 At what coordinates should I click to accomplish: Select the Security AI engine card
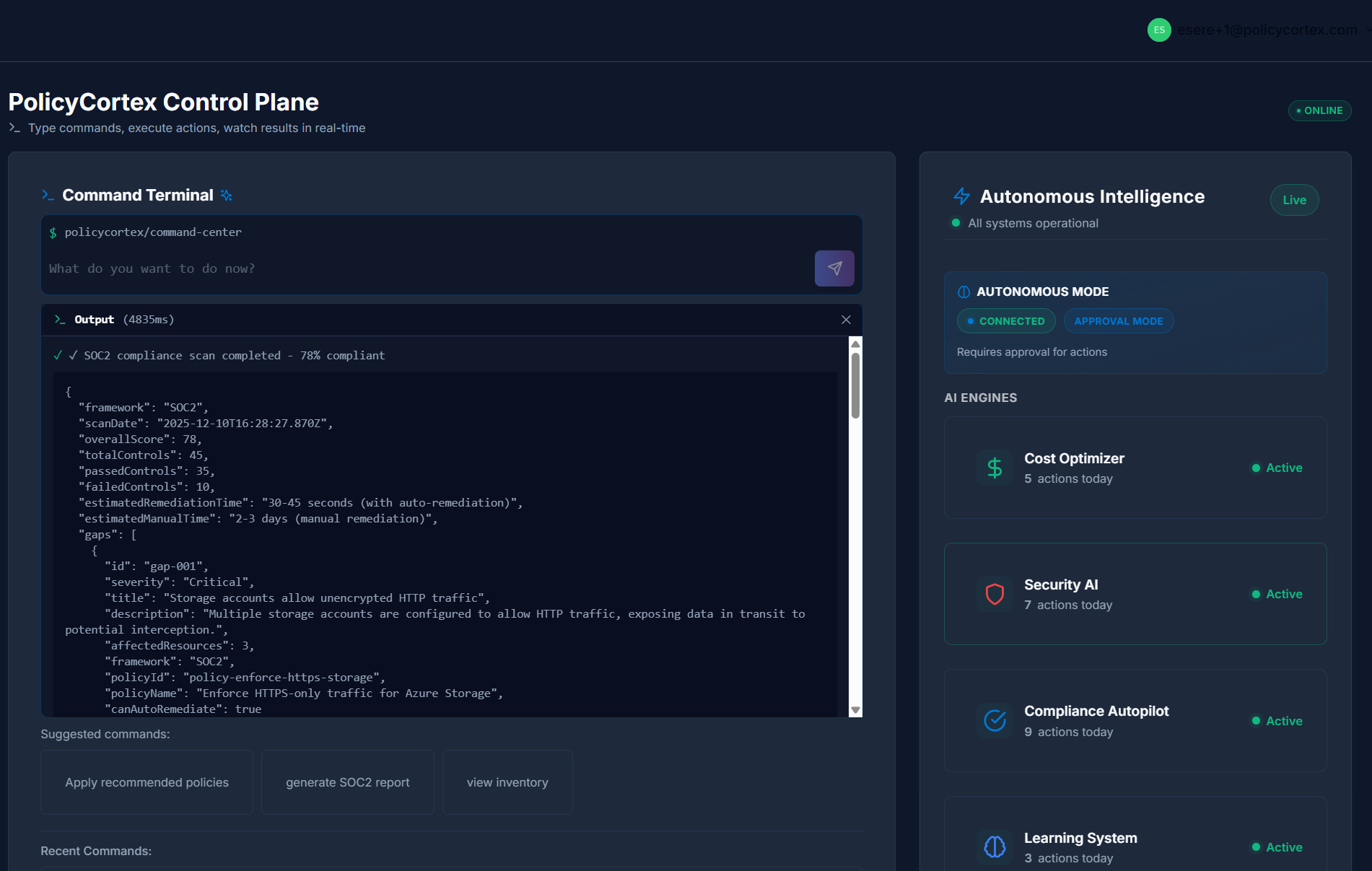coord(1135,594)
